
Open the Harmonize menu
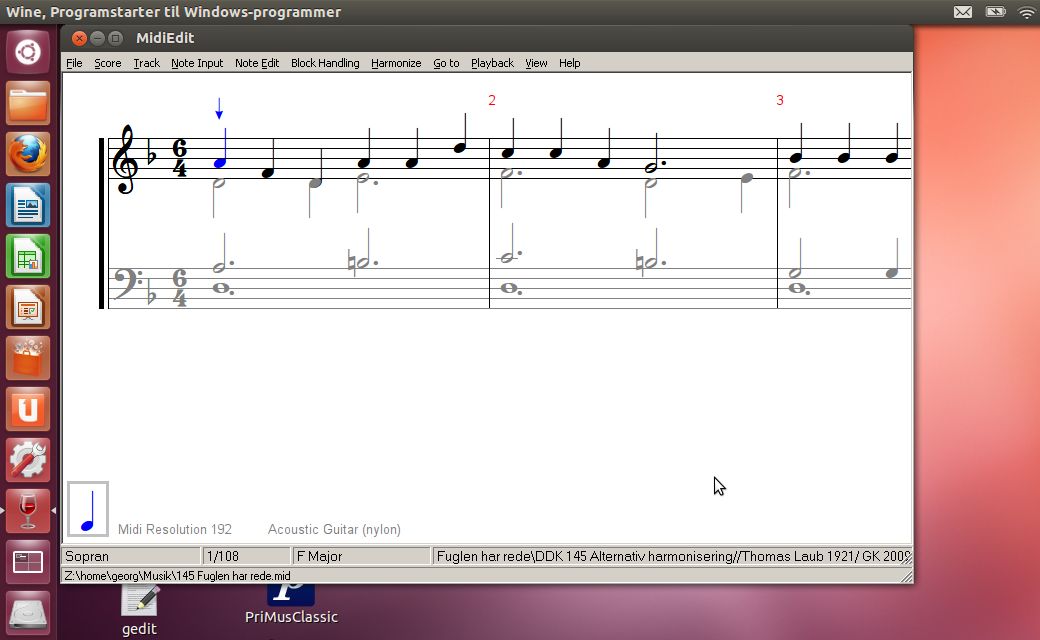396,63
